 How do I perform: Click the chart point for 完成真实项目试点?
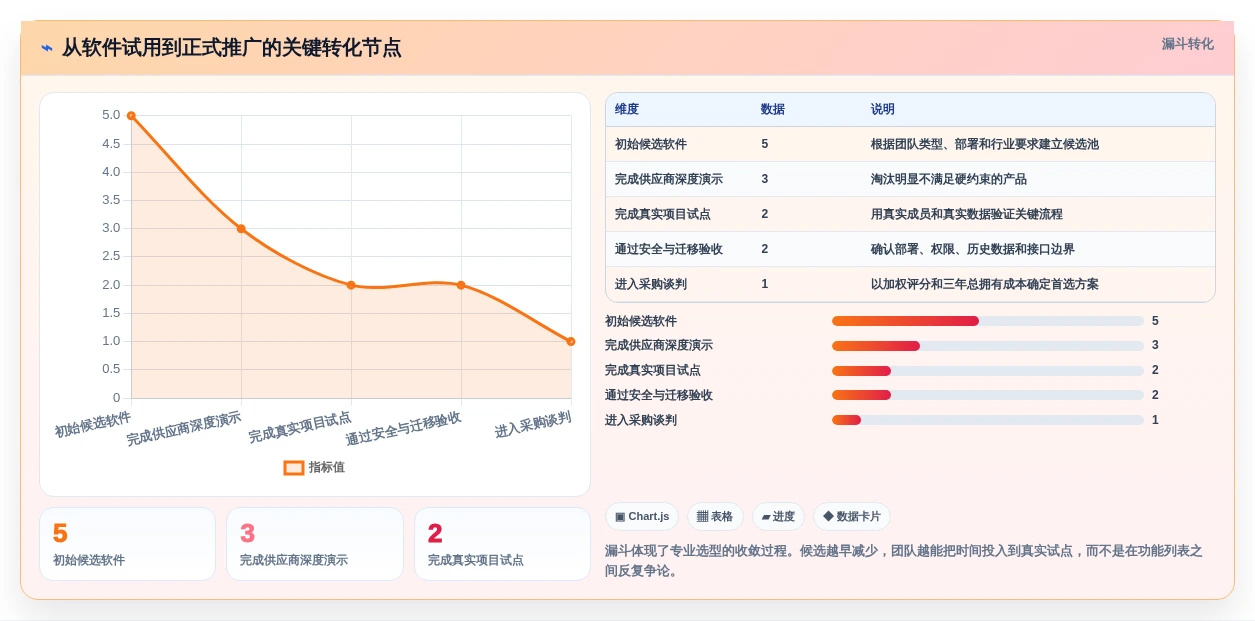tap(351, 285)
